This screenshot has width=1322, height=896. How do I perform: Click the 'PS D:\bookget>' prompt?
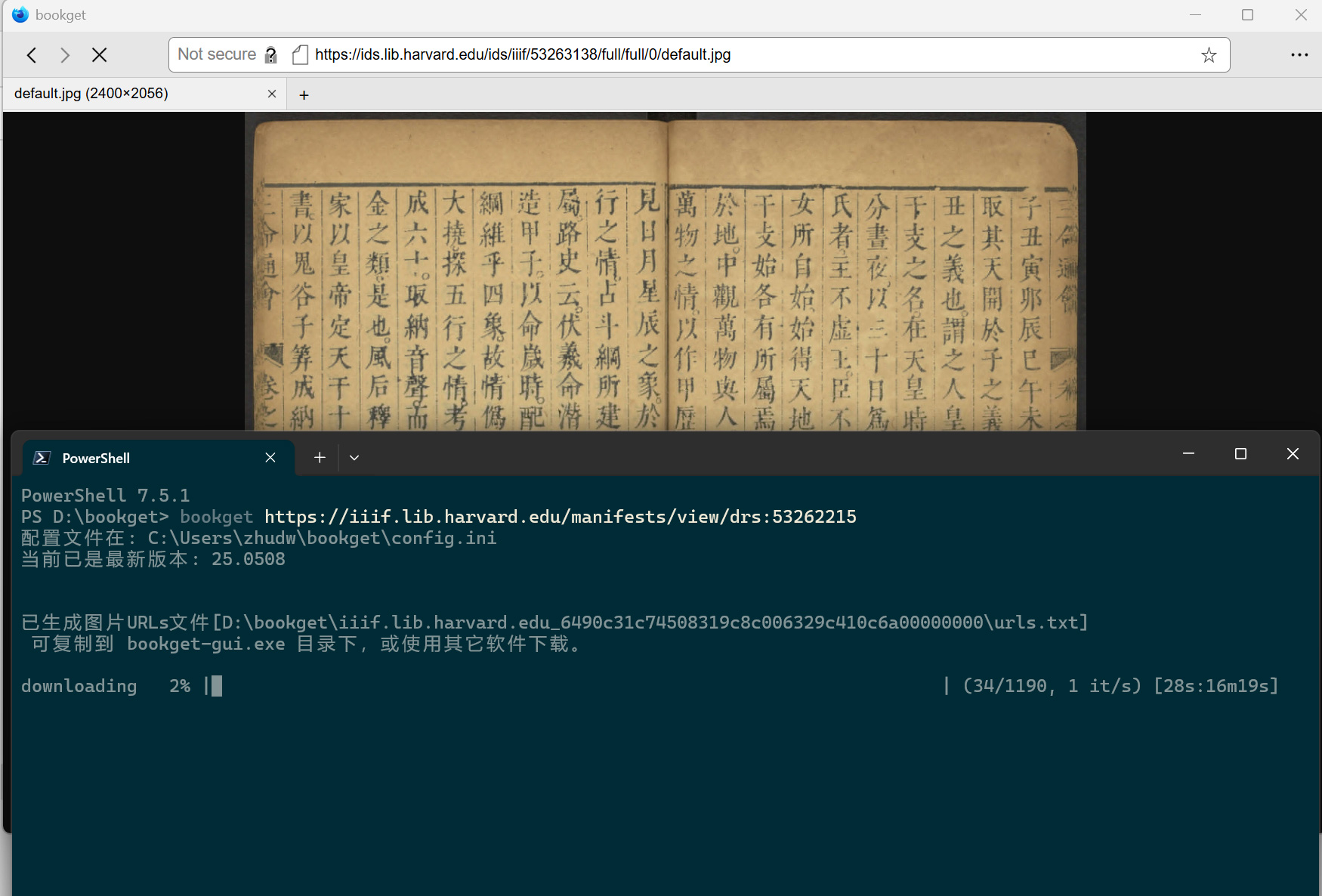95,517
